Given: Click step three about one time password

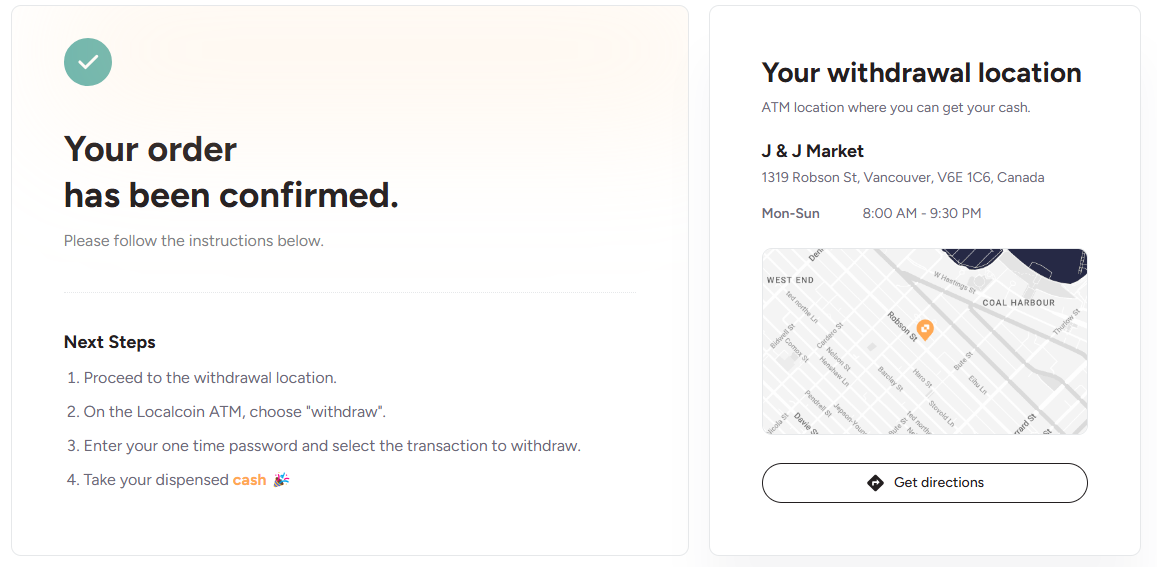Looking at the screenshot, I should [x=324, y=446].
